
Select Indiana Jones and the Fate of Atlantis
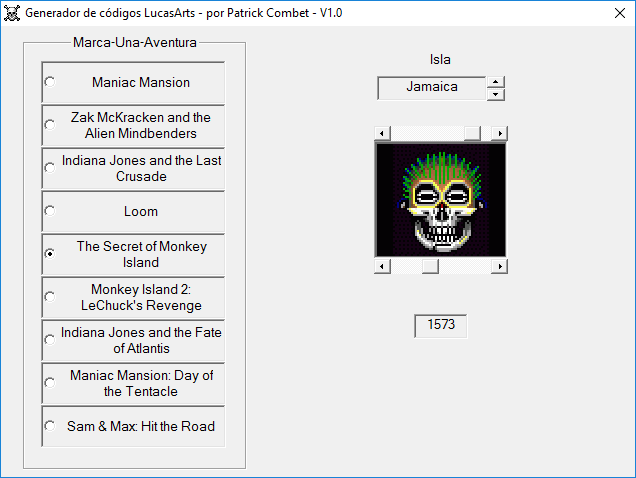pyautogui.click(x=133, y=340)
